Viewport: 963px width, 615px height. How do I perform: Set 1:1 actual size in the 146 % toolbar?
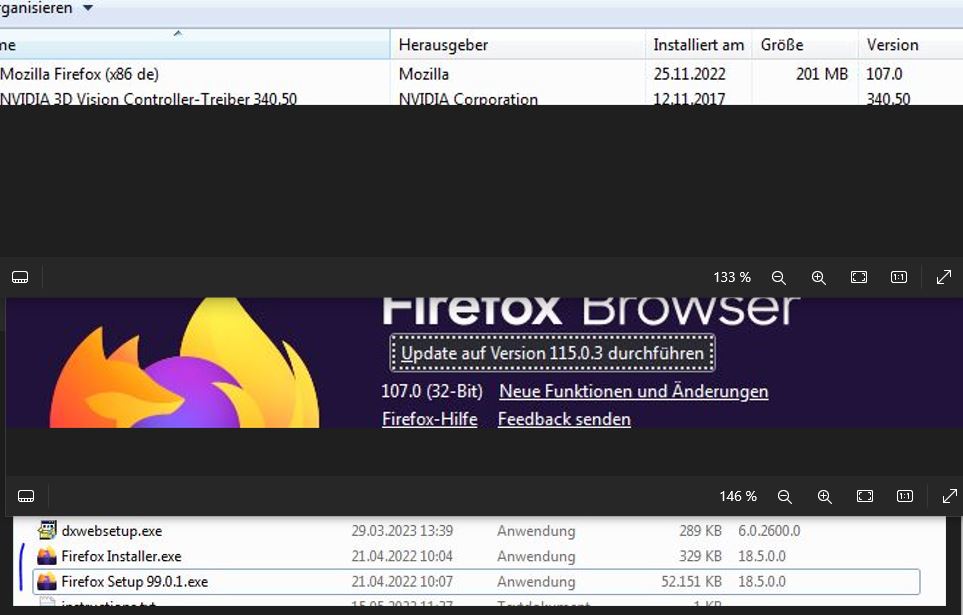[905, 496]
